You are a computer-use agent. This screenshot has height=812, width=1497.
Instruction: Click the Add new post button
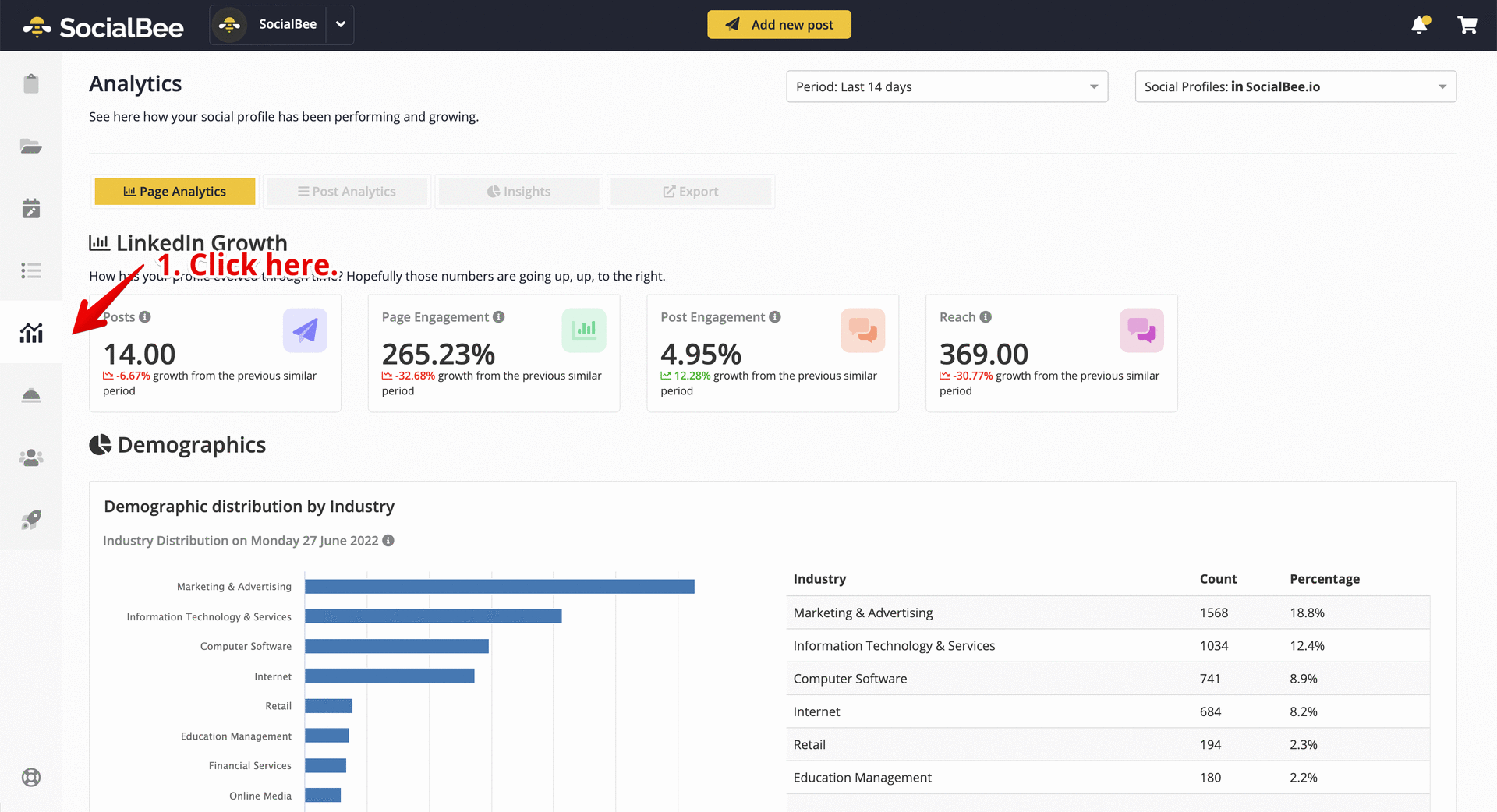pos(779,25)
